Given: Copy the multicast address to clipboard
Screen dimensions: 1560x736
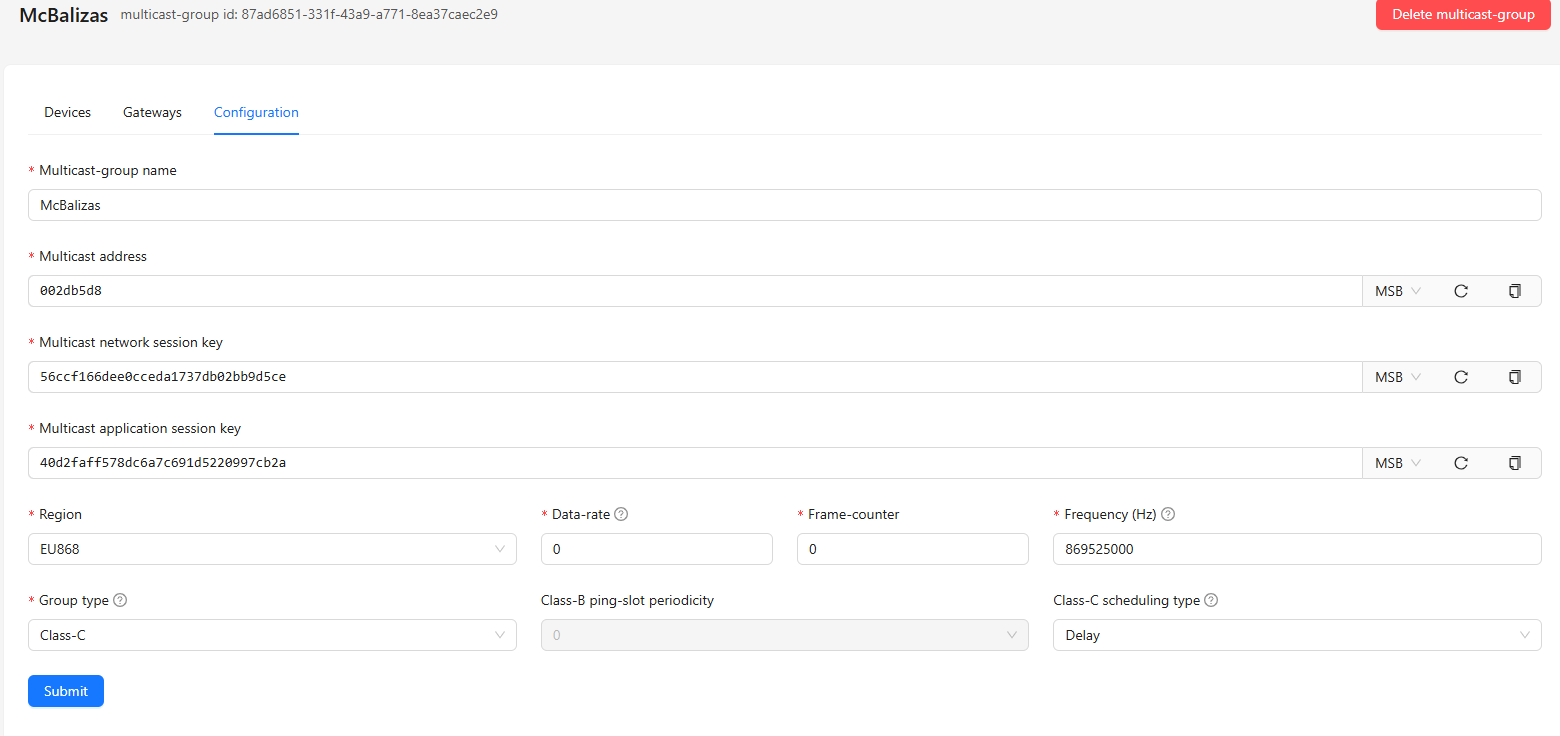Looking at the screenshot, I should click(1514, 291).
